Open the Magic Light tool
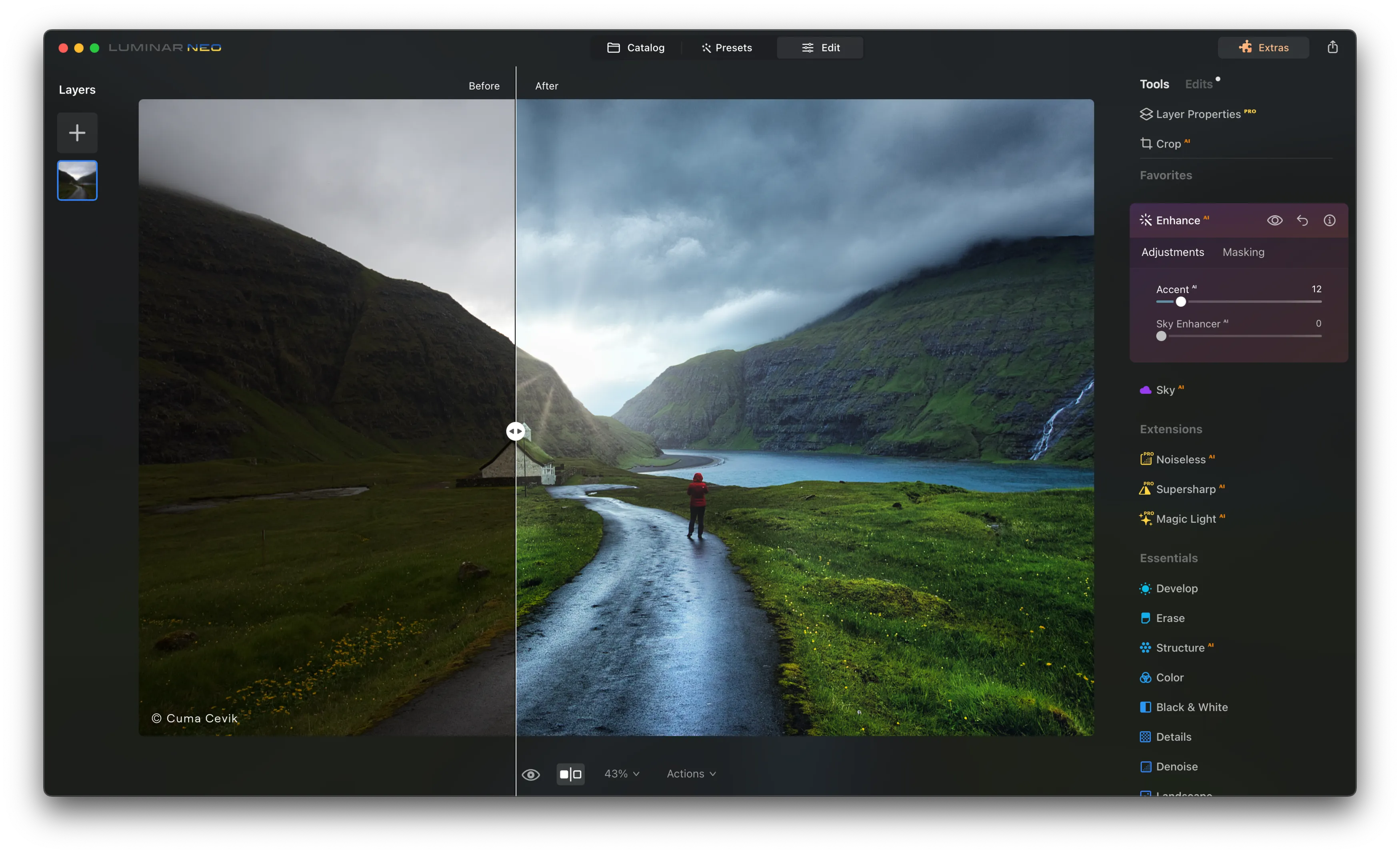Screen dimensions: 1400x854 [1185, 519]
